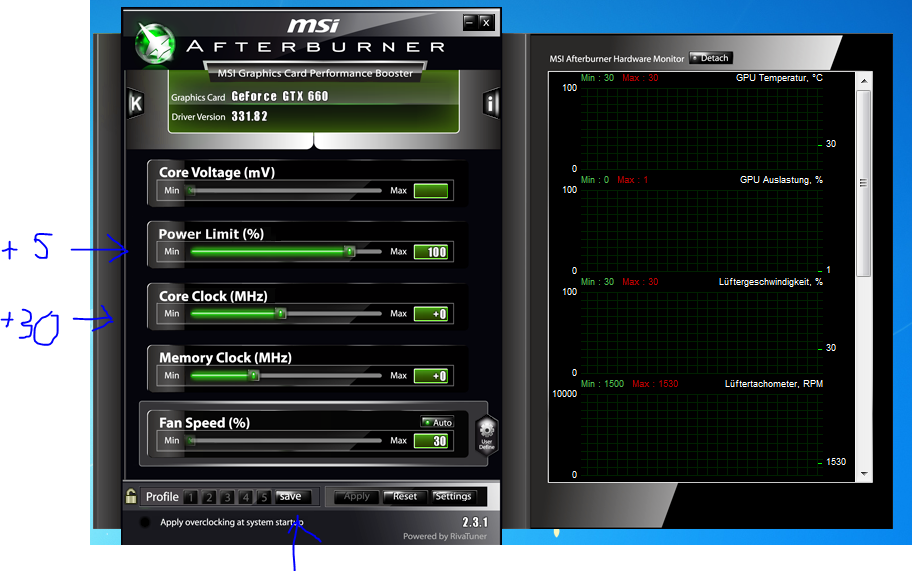Toggle Auto fan speed mode

[437, 422]
